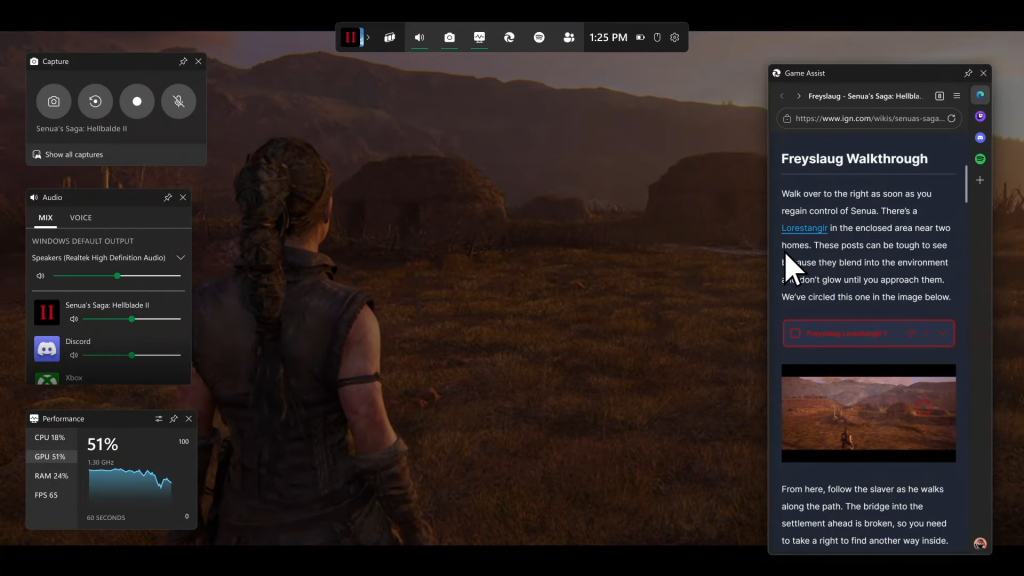Click the Record last 30 seconds icon
The image size is (1024, 576).
click(x=95, y=101)
